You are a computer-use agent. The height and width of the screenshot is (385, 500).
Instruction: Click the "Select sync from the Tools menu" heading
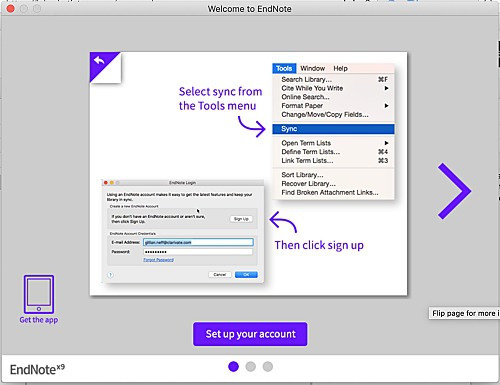coord(220,99)
